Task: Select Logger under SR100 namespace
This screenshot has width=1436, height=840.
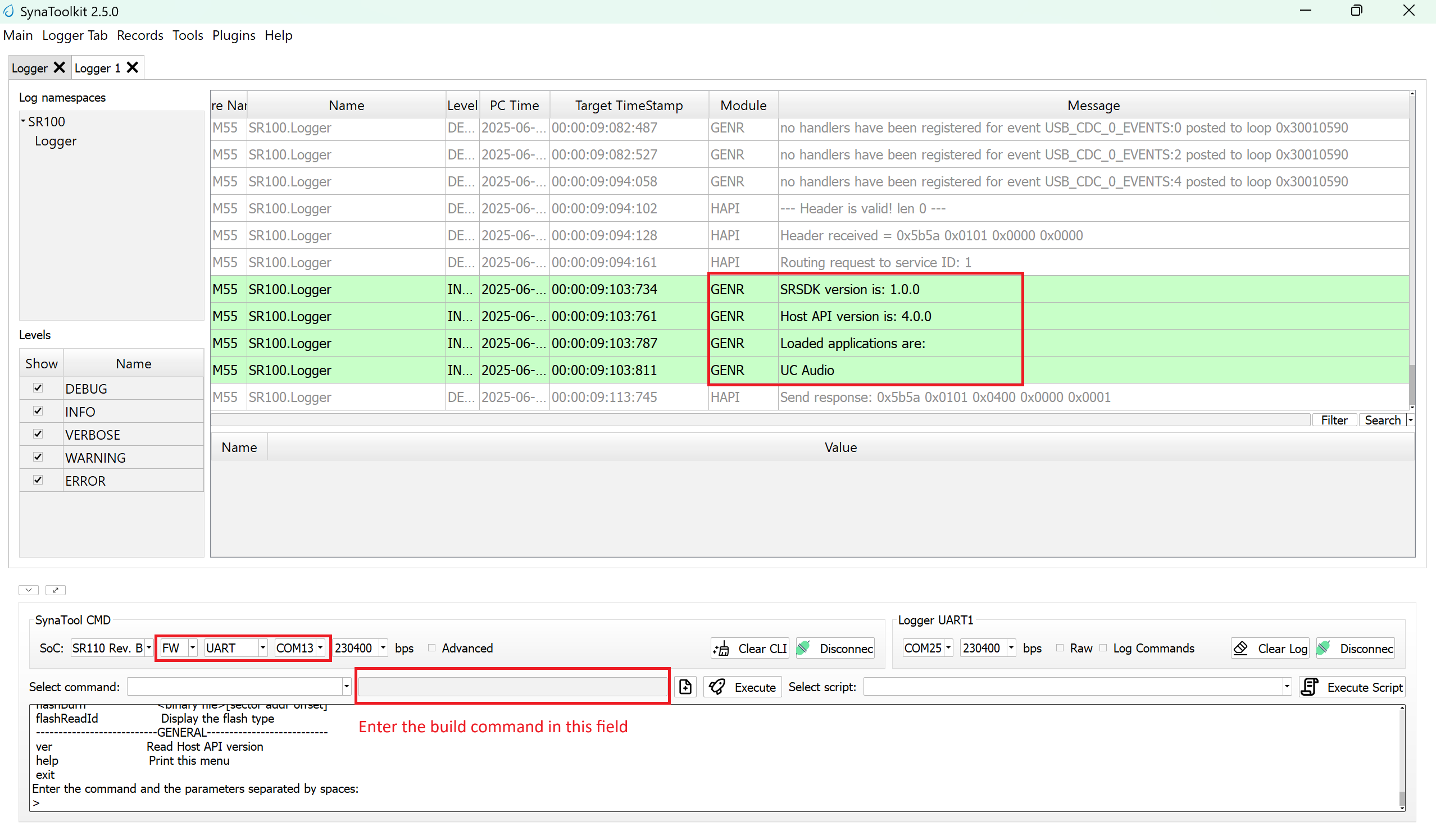Action: click(x=55, y=141)
